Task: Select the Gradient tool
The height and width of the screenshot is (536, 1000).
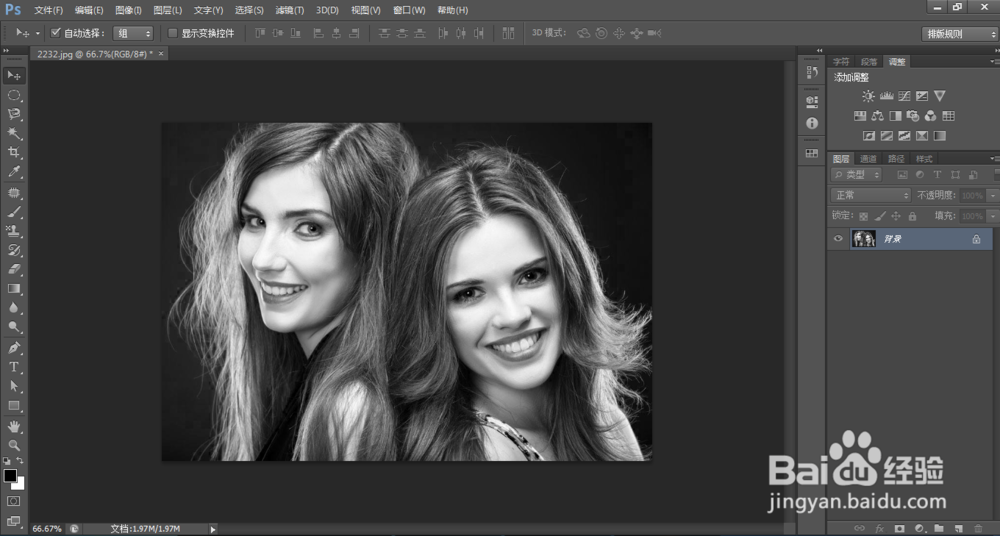Action: (13, 288)
